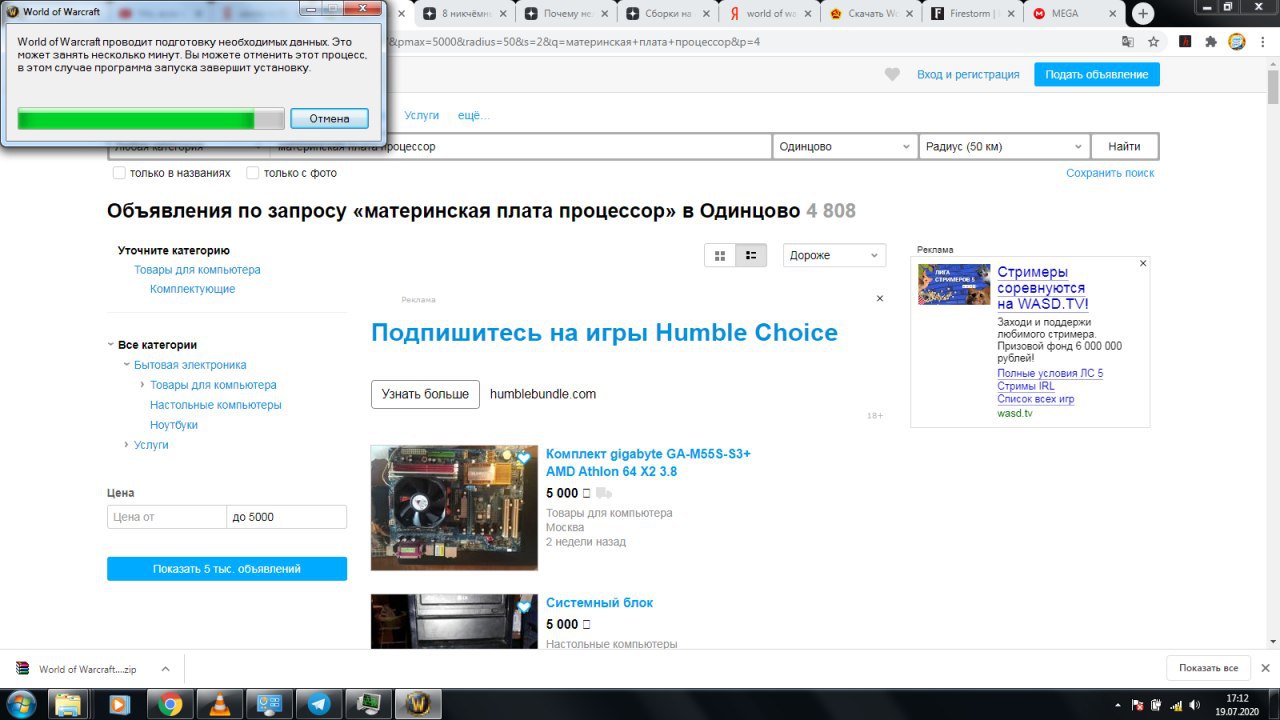Open the gigabyte GA-M55S-S3+ listing thumbnail
The image size is (1280, 720).
pyautogui.click(x=454, y=508)
